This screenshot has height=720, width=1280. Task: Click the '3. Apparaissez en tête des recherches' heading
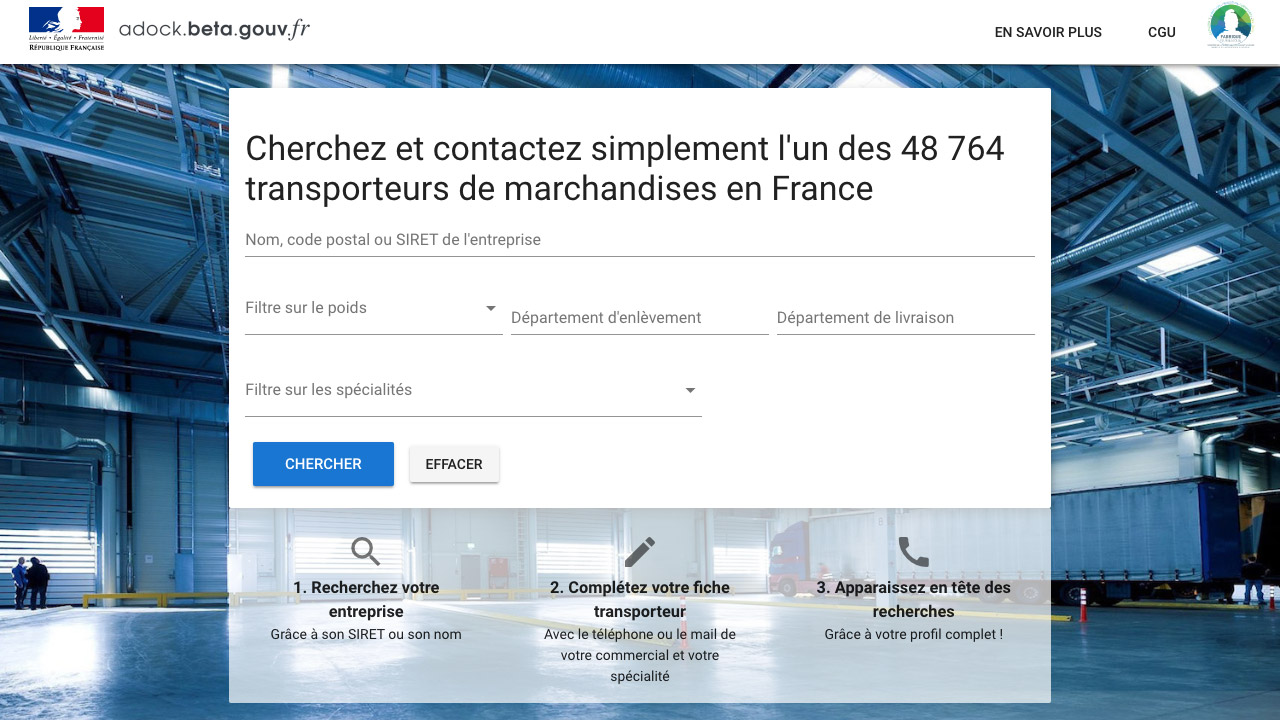(x=913, y=599)
